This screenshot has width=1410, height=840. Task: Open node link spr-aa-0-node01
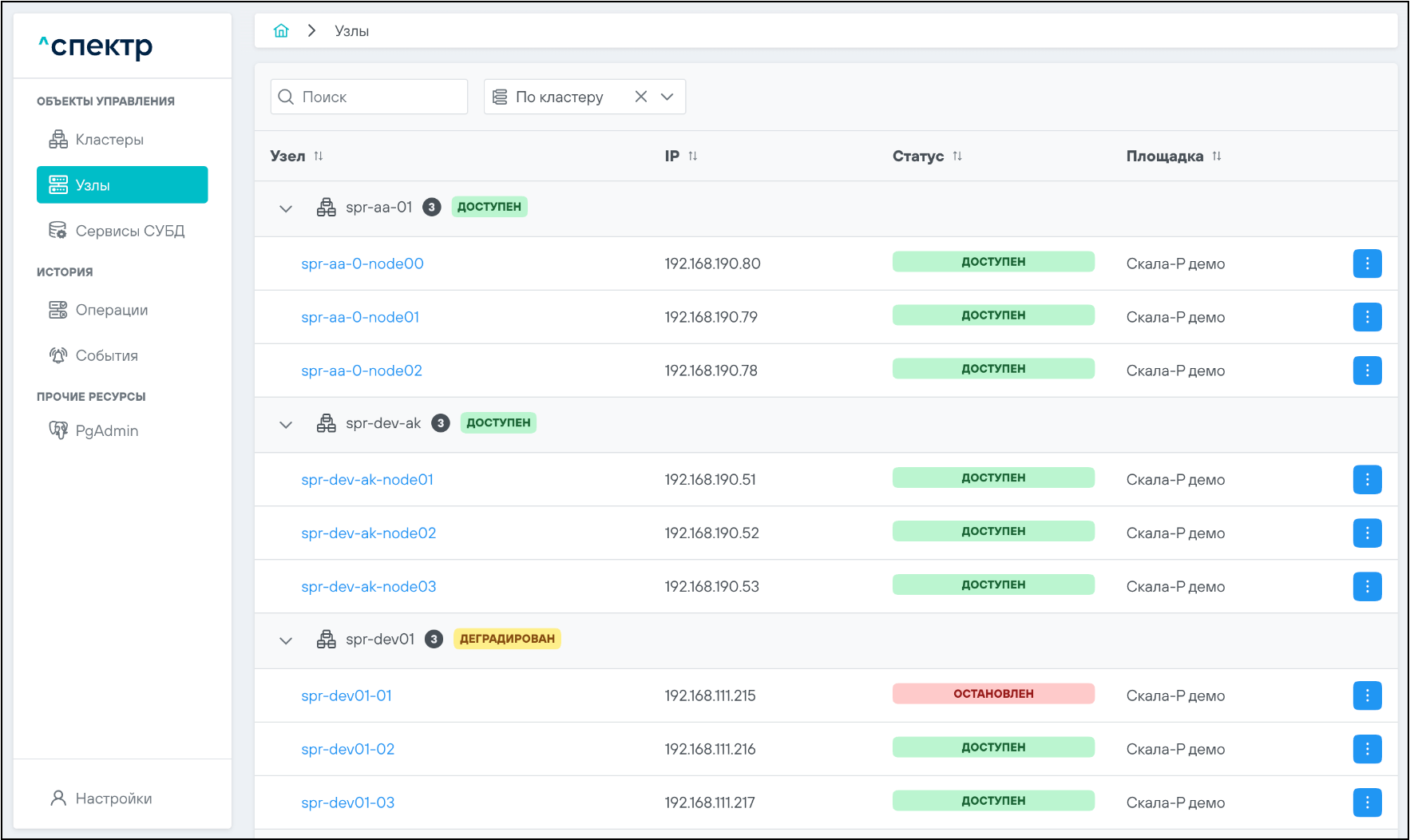coord(360,317)
